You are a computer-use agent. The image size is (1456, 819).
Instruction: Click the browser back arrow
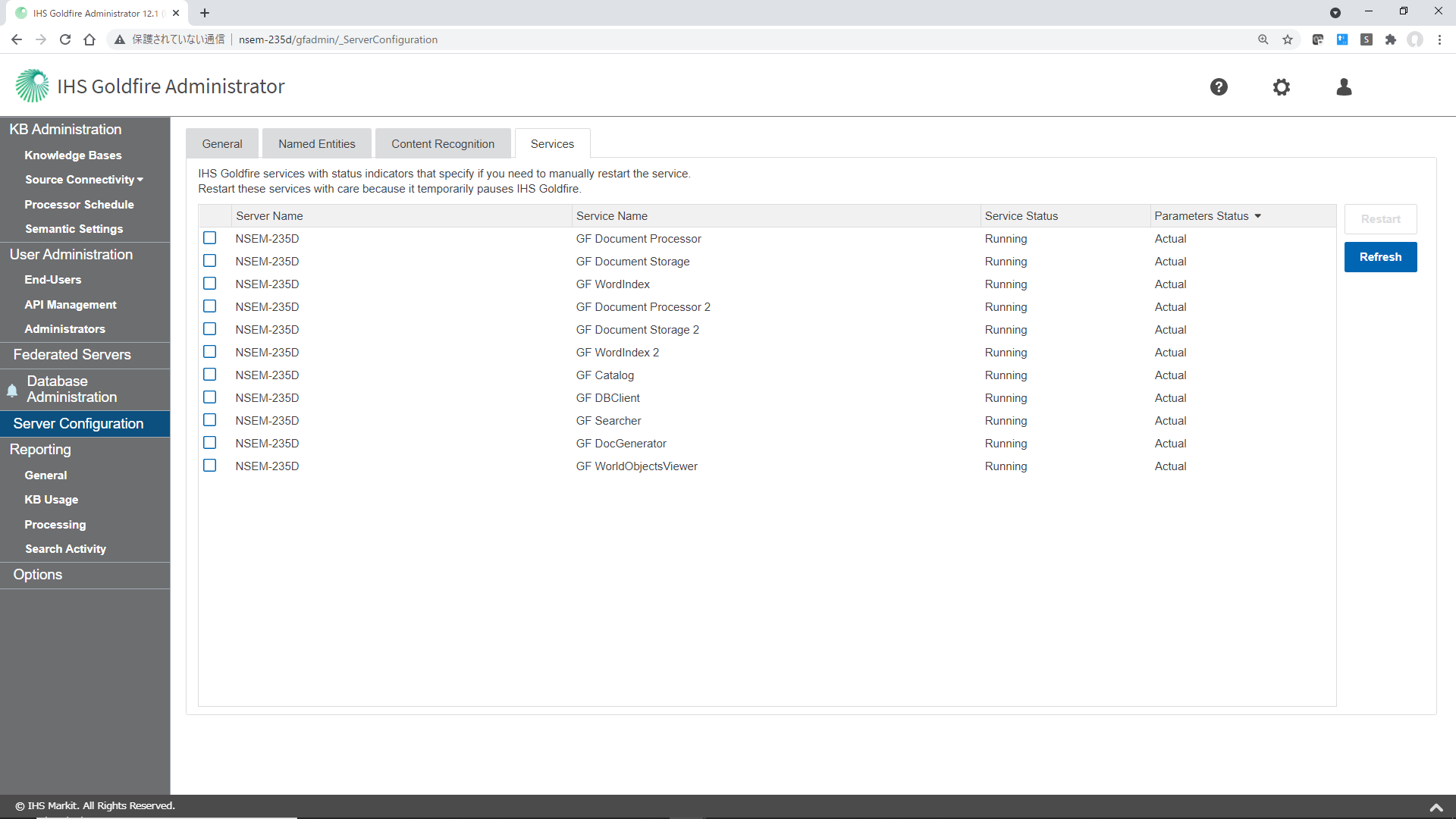(x=17, y=39)
